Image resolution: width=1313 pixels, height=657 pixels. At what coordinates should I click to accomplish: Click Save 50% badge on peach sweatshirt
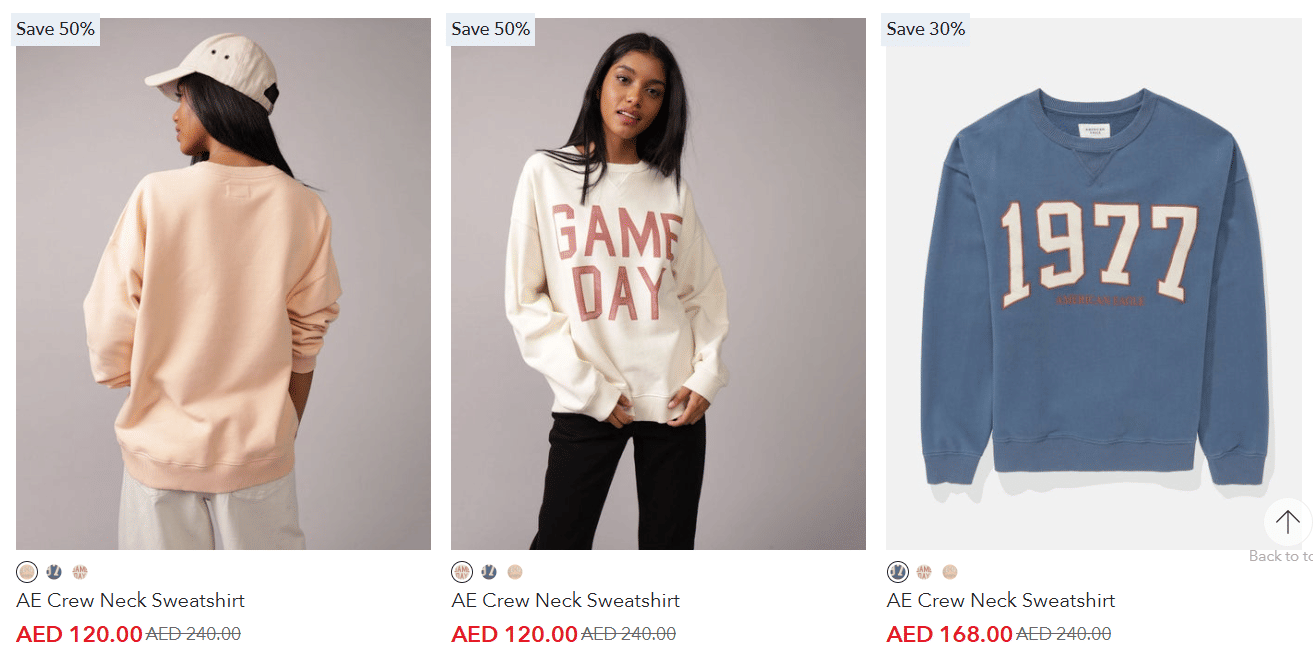(56, 29)
